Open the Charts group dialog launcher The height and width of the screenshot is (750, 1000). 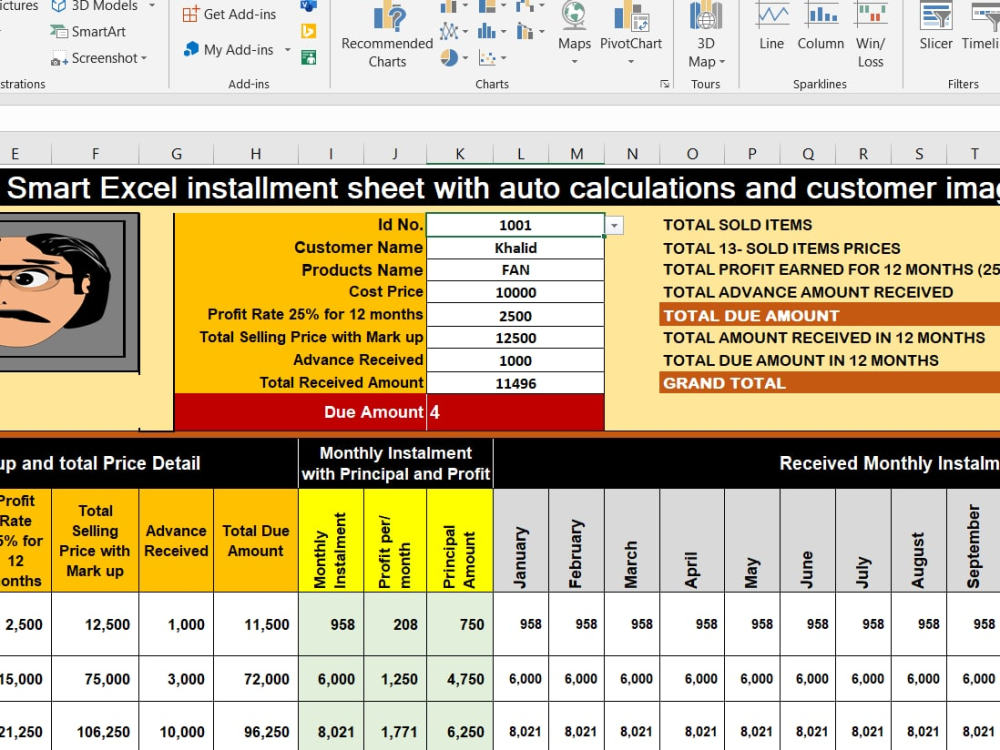(665, 84)
